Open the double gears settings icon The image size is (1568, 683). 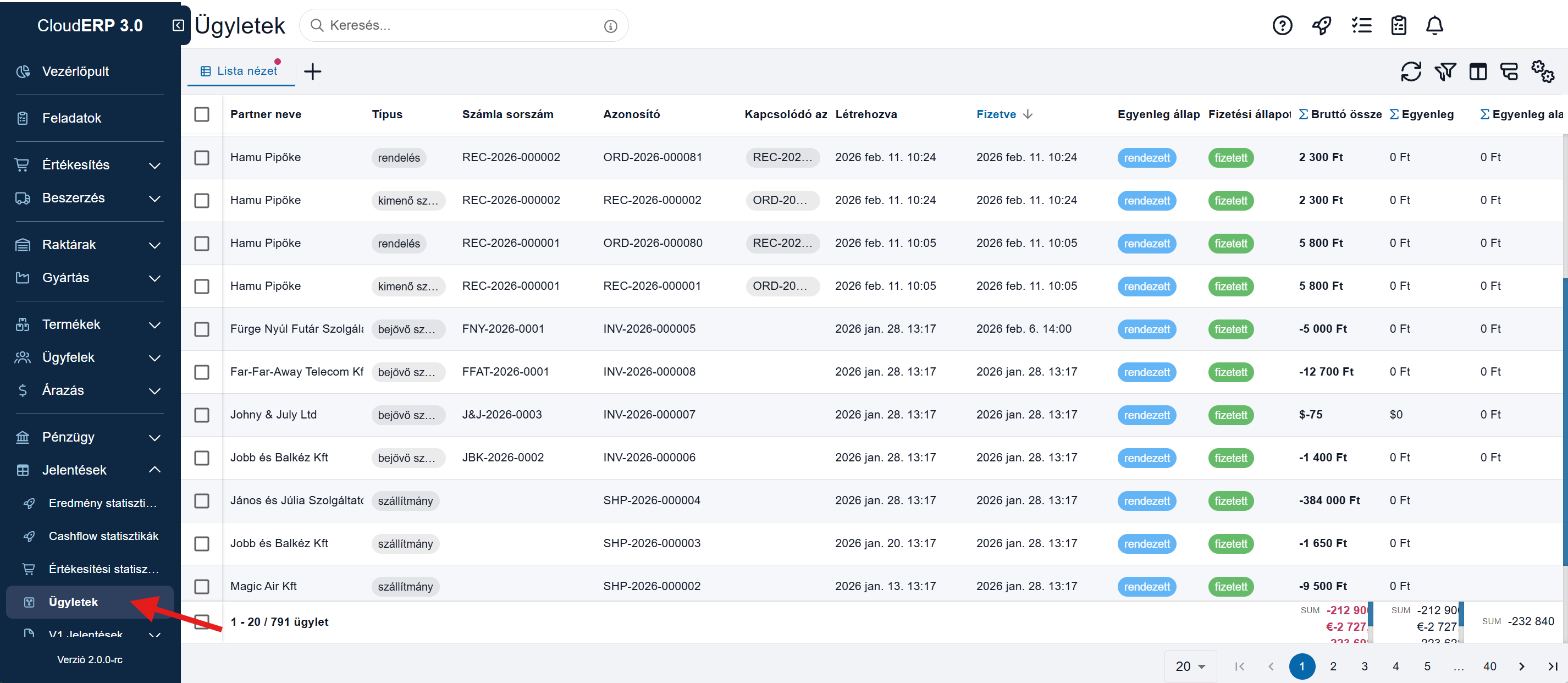coord(1543,72)
